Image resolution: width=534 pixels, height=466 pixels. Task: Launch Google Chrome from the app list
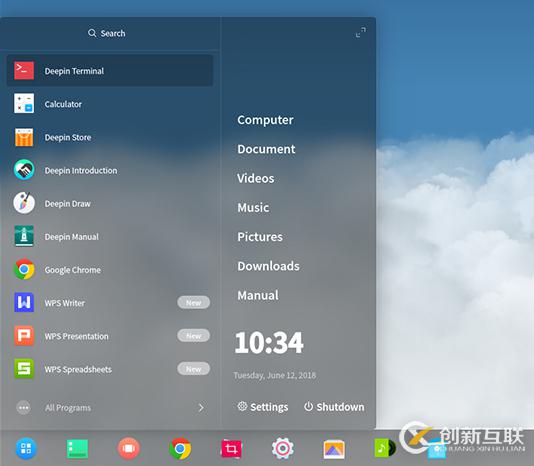click(x=110, y=269)
